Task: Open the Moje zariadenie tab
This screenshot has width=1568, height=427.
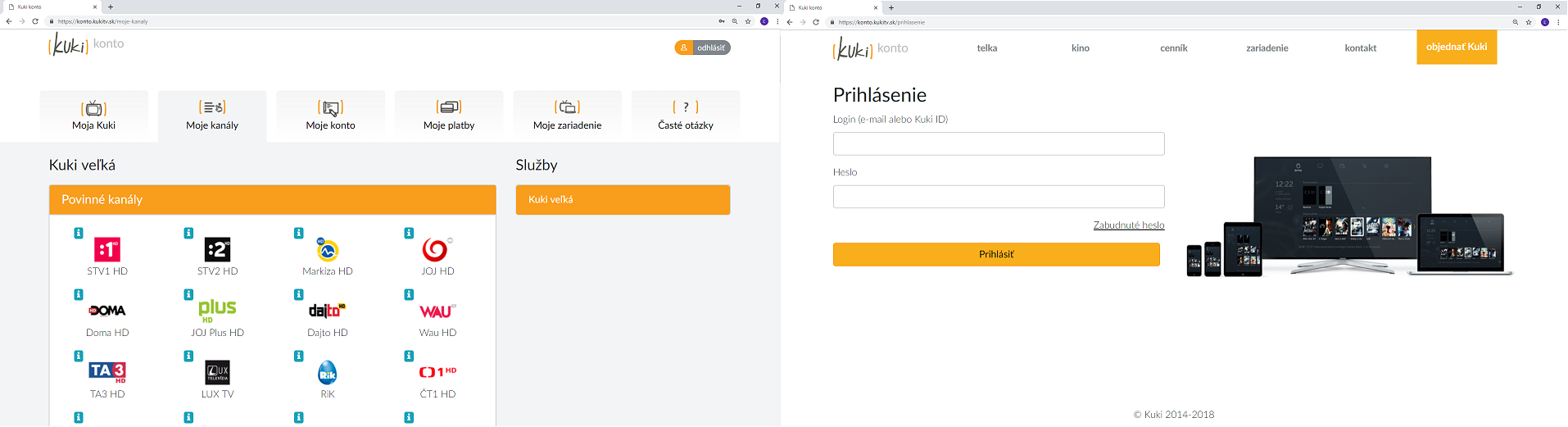Action: tap(567, 116)
